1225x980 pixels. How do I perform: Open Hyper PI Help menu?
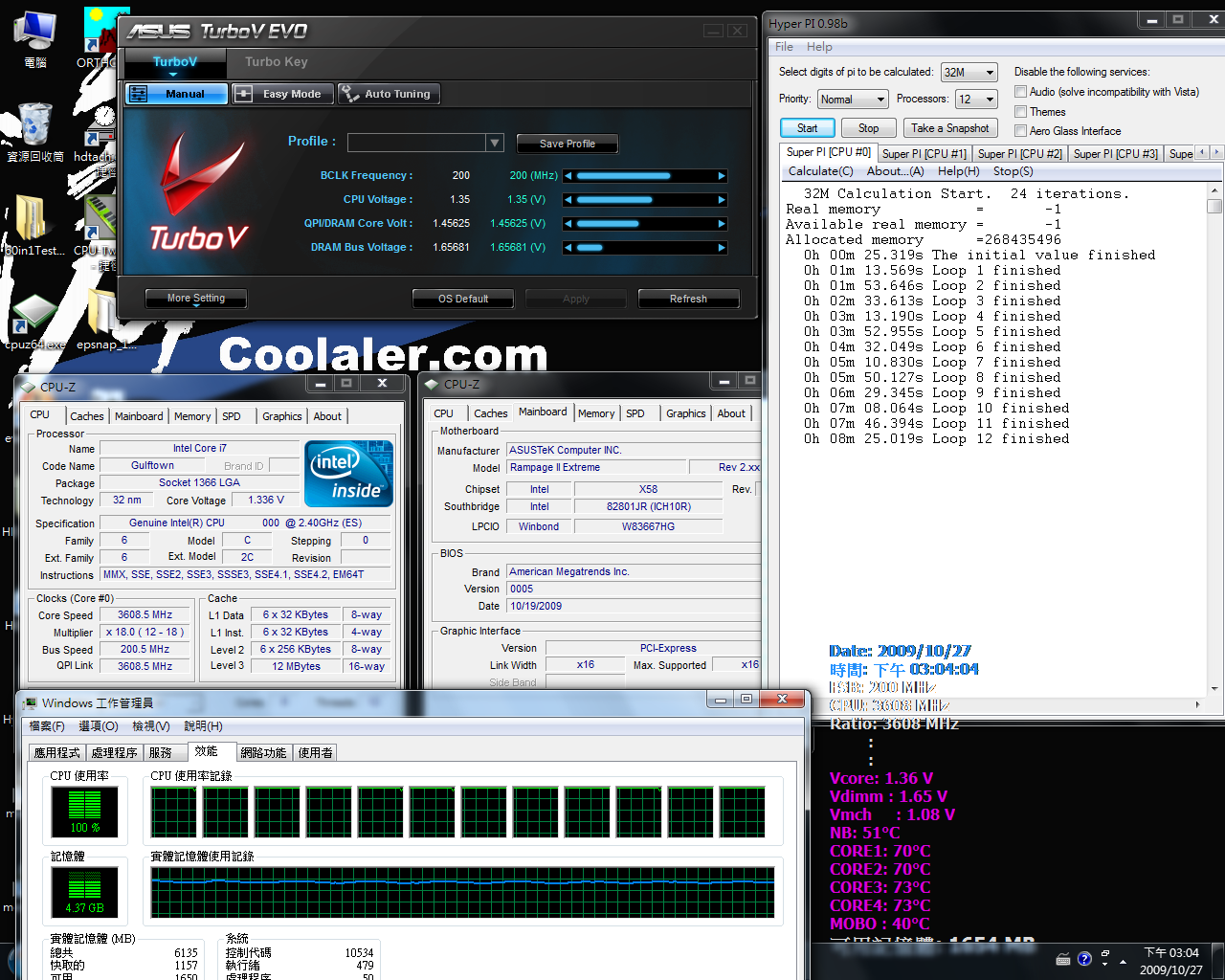[x=819, y=47]
